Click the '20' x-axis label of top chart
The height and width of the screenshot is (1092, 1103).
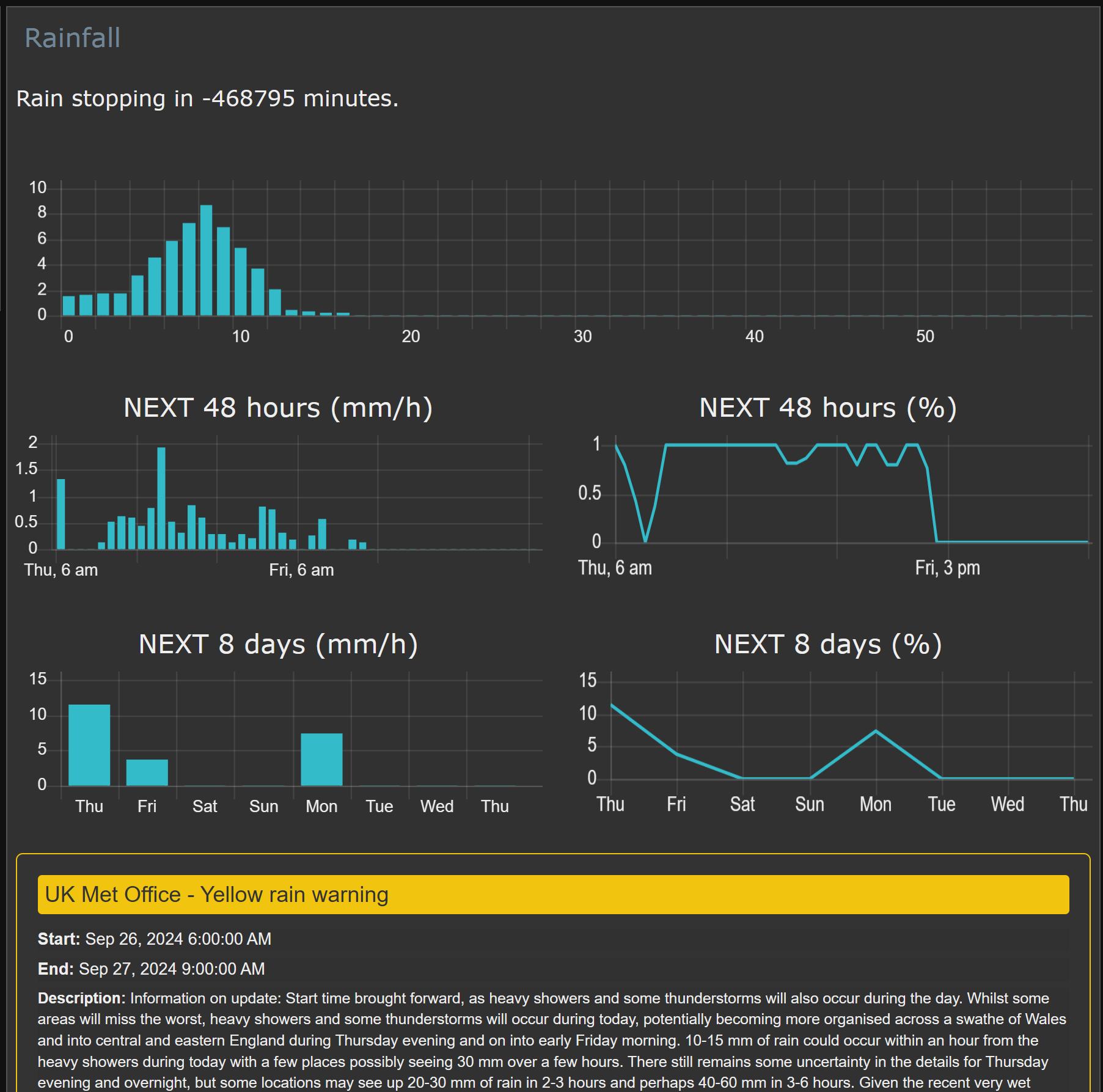[411, 336]
